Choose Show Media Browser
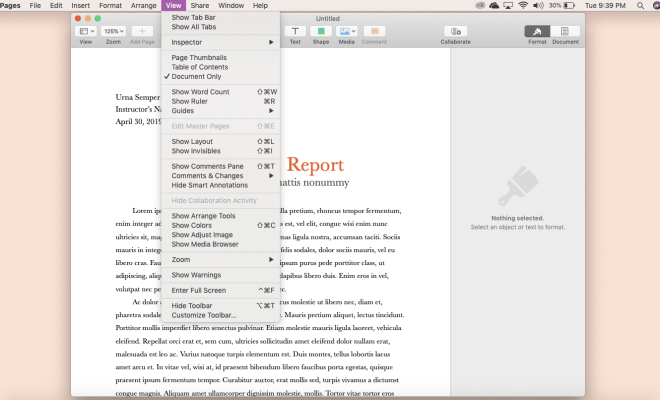The height and width of the screenshot is (400, 660). pos(221,244)
